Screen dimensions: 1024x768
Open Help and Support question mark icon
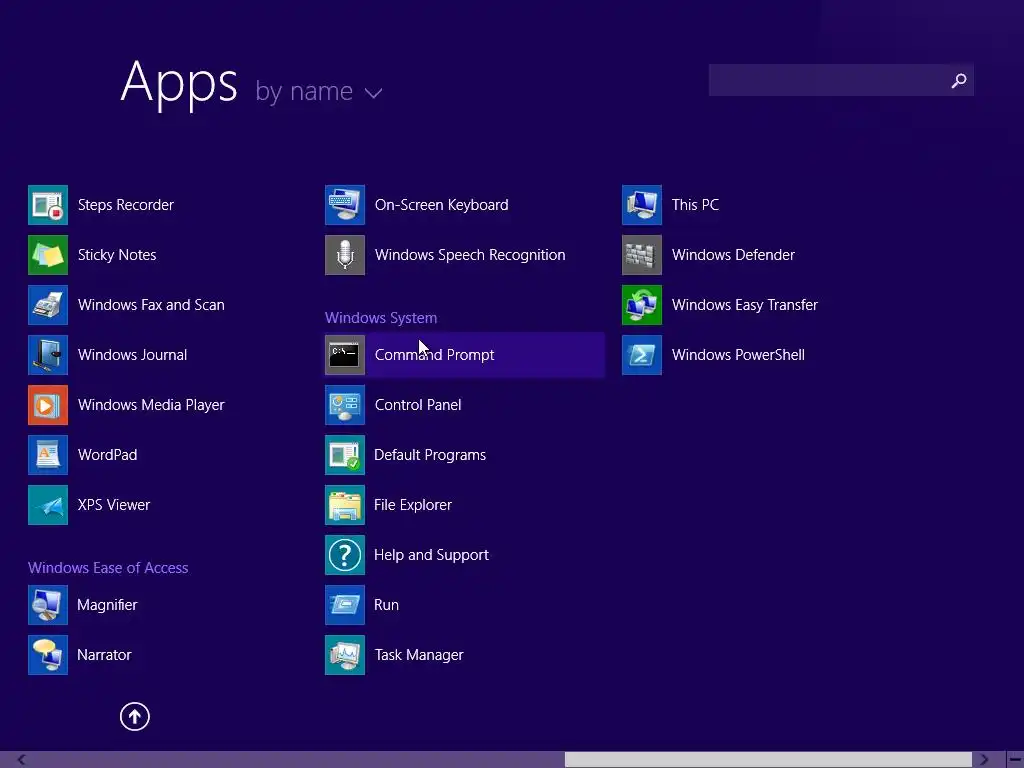[x=345, y=554]
